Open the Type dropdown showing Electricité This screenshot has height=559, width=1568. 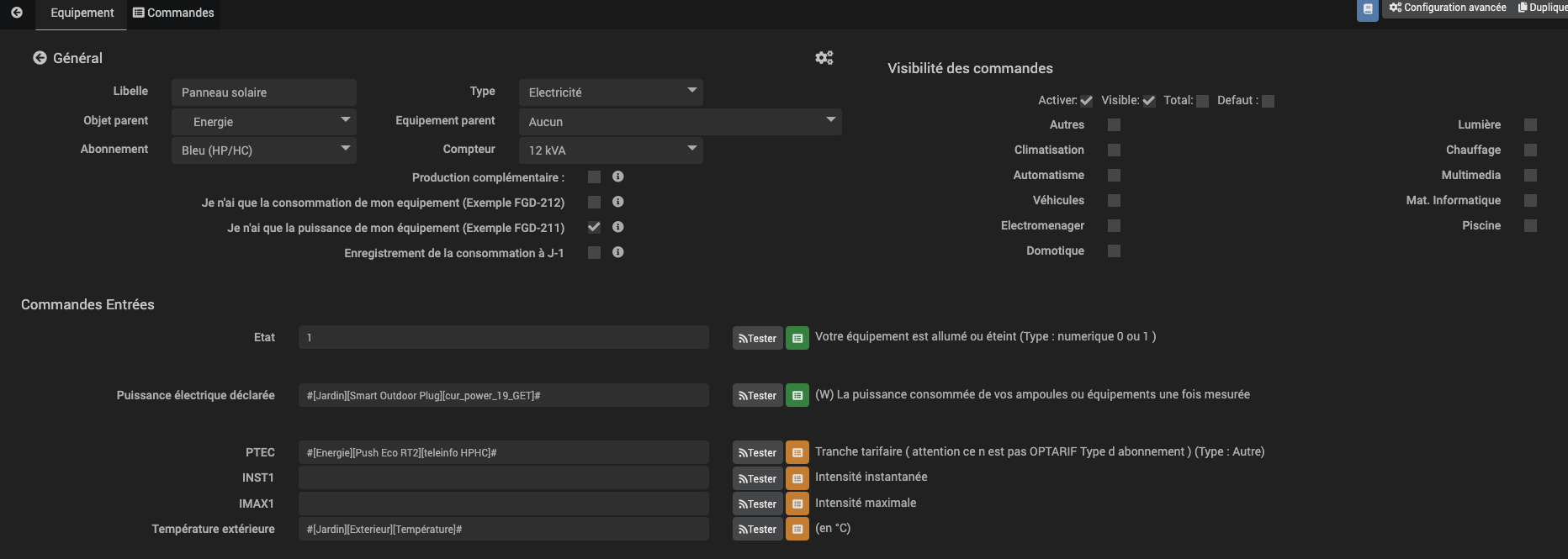point(610,92)
